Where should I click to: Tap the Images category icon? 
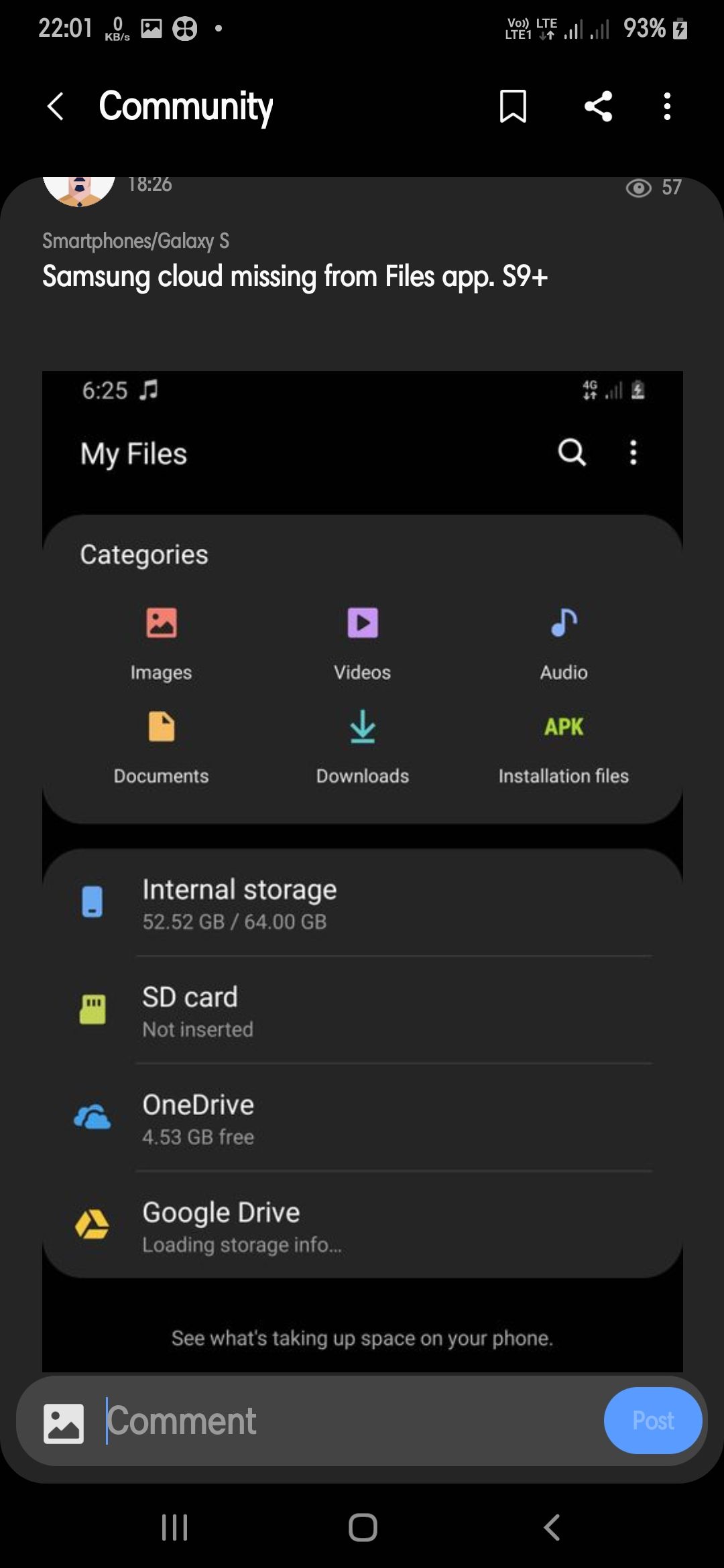pyautogui.click(x=161, y=623)
